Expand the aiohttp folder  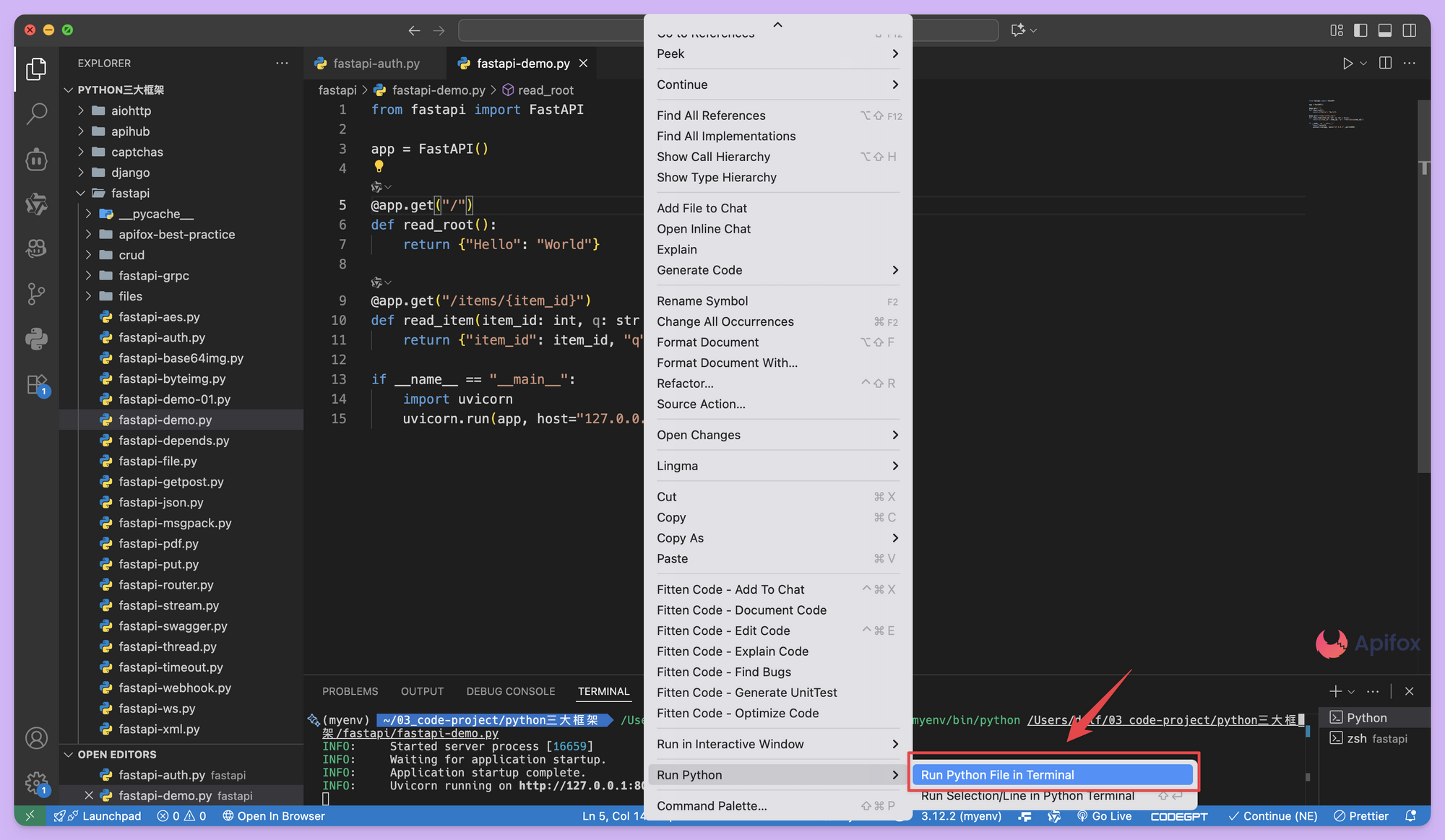(x=131, y=111)
